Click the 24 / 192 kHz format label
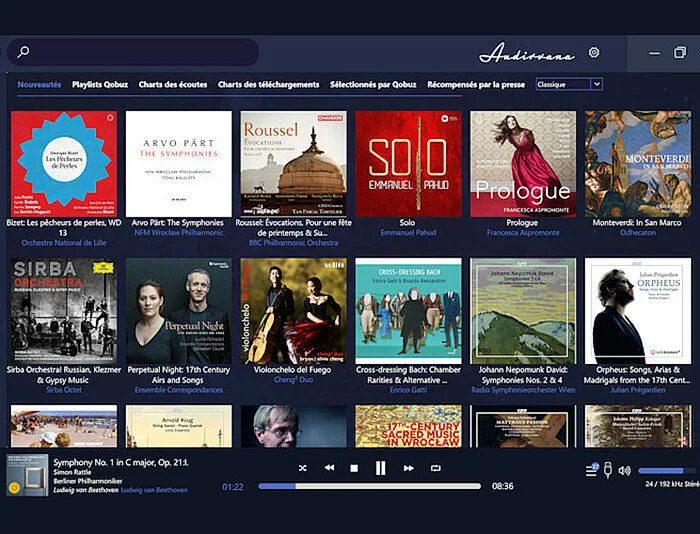 (x=672, y=484)
